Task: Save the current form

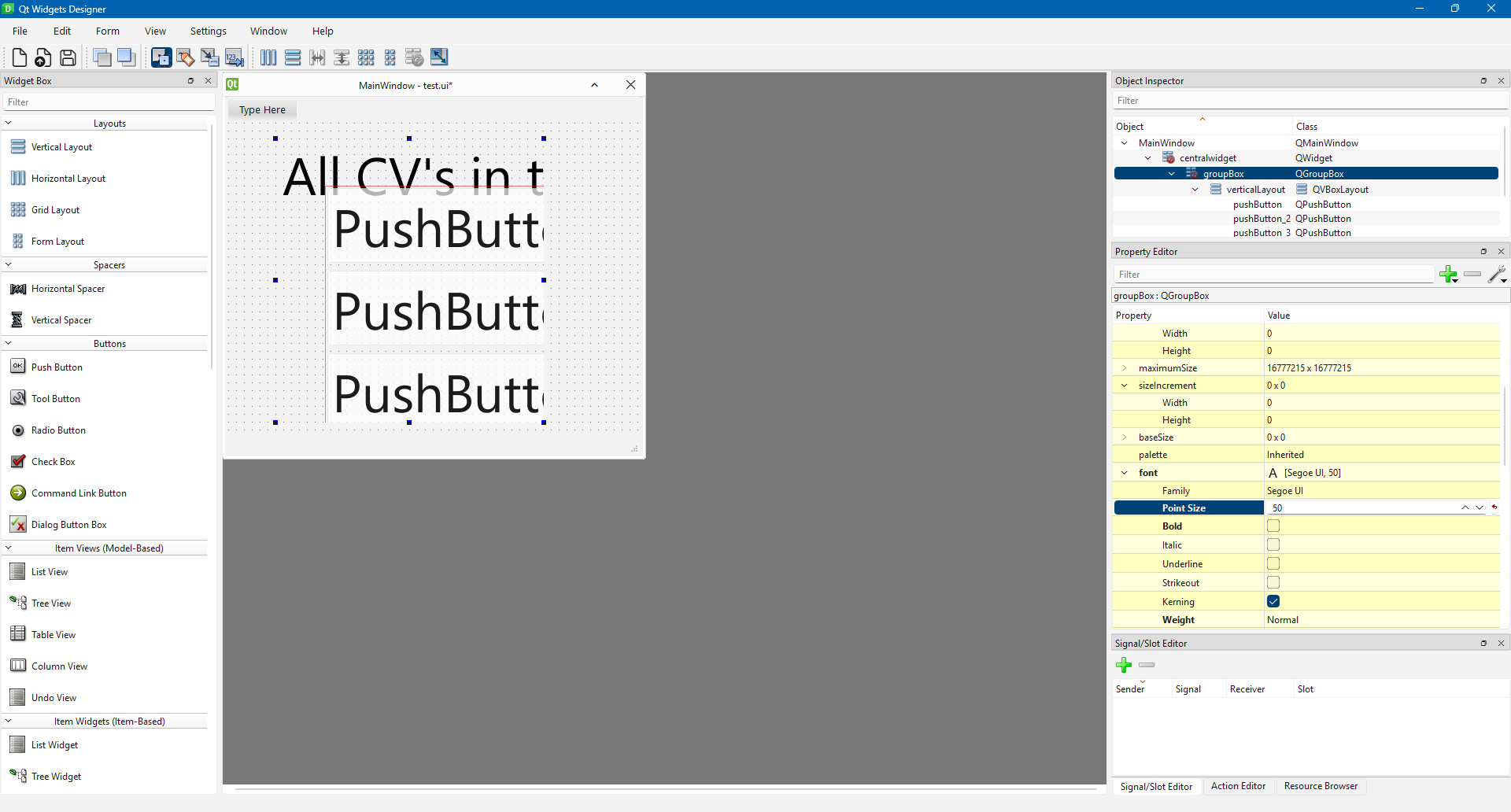Action: (67, 57)
